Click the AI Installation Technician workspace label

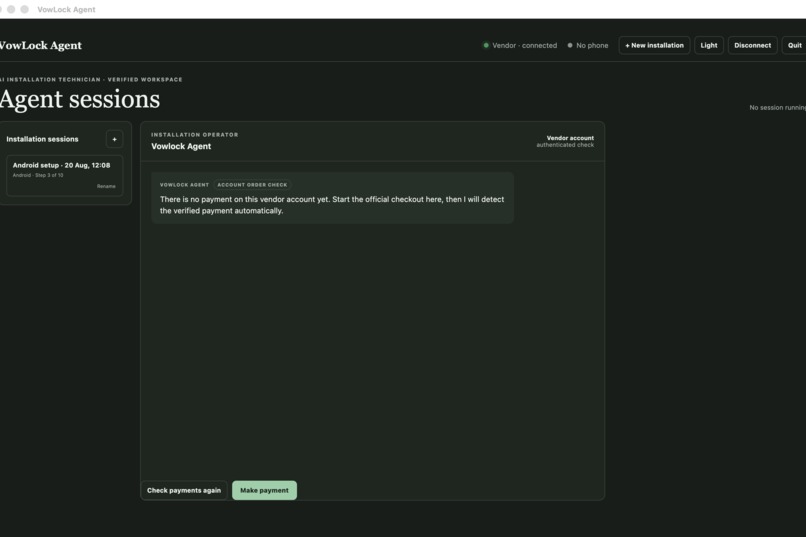point(91,79)
